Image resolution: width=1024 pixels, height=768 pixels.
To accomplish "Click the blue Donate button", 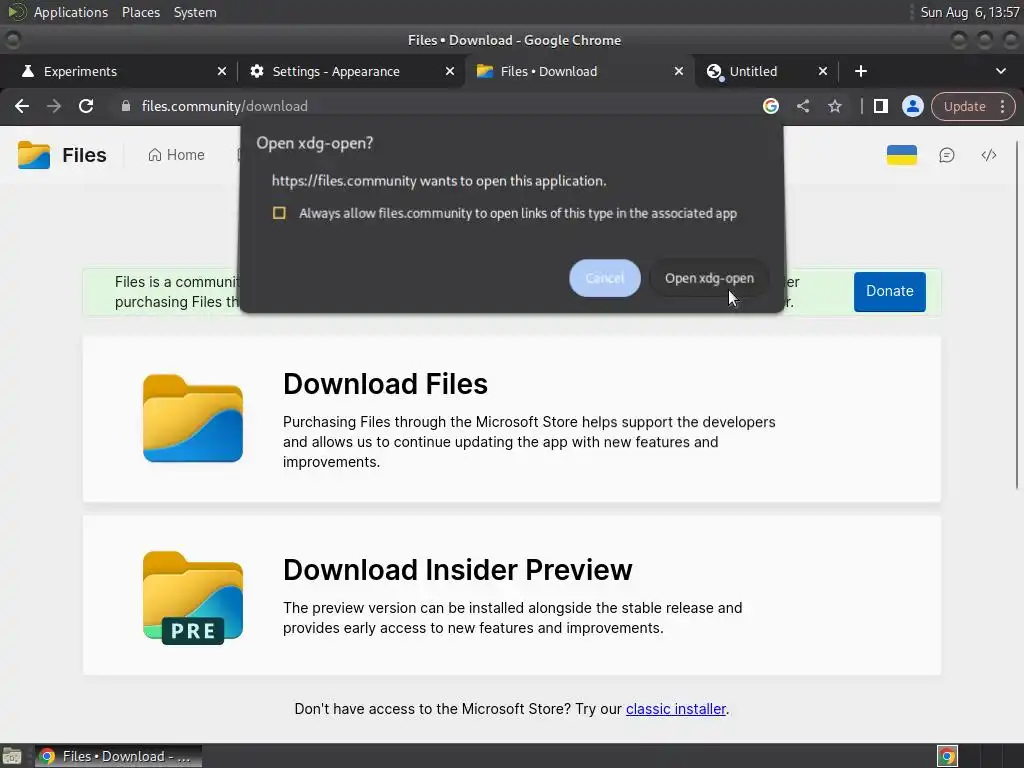I will tap(889, 291).
